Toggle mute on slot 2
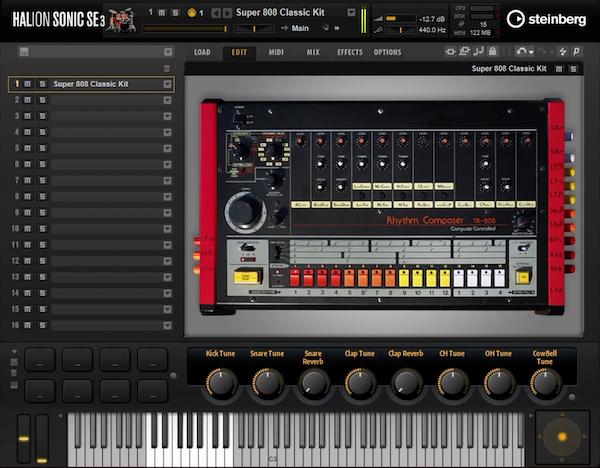The width and height of the screenshot is (600, 468). click(28, 101)
